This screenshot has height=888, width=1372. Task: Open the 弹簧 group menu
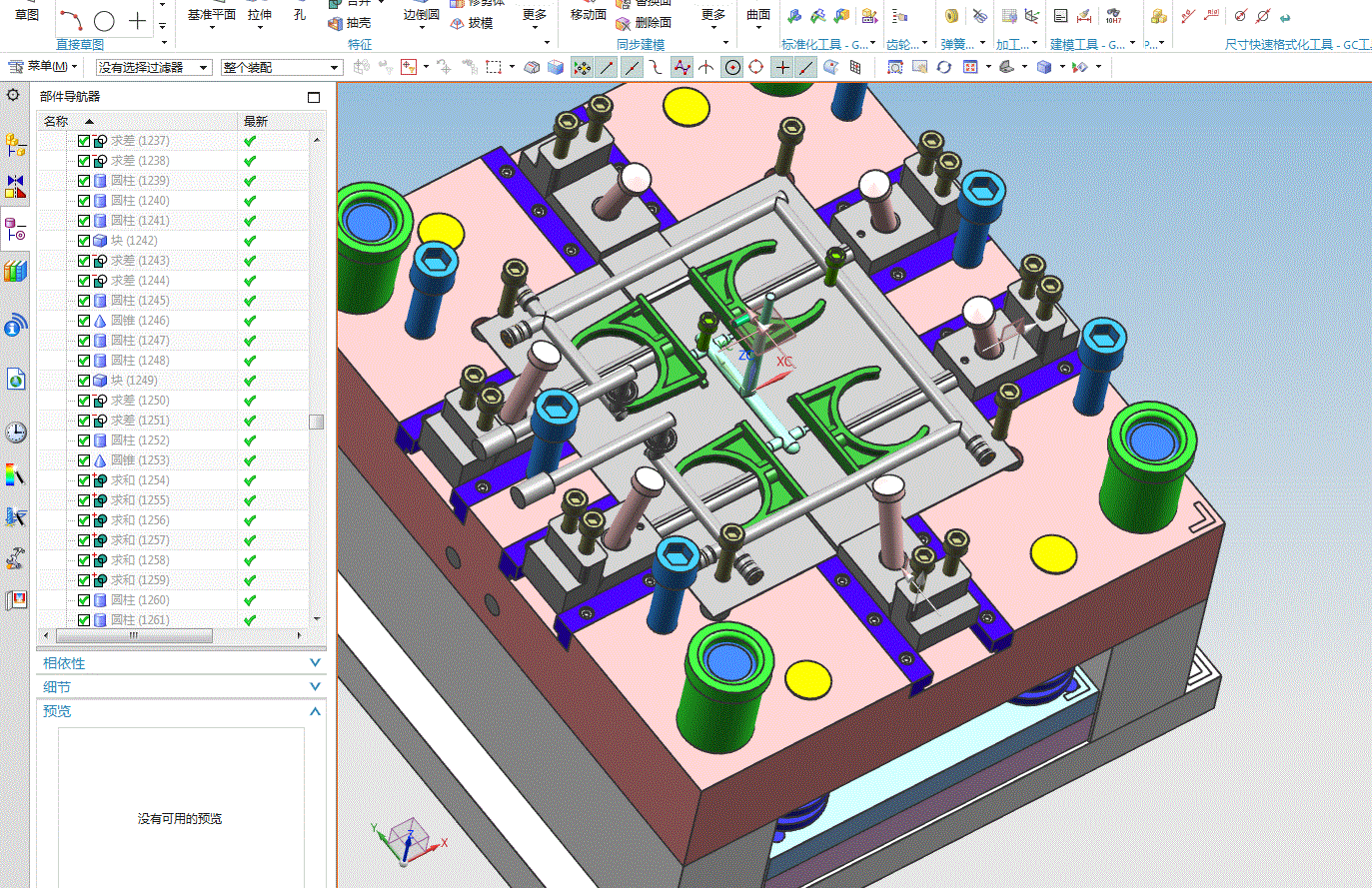pos(983,44)
